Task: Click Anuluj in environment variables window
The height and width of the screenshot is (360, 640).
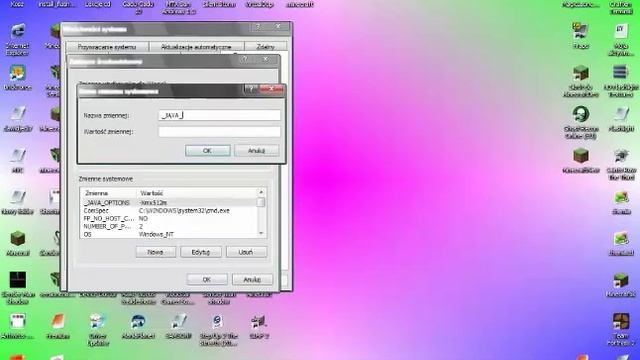Action: pyautogui.click(x=252, y=280)
